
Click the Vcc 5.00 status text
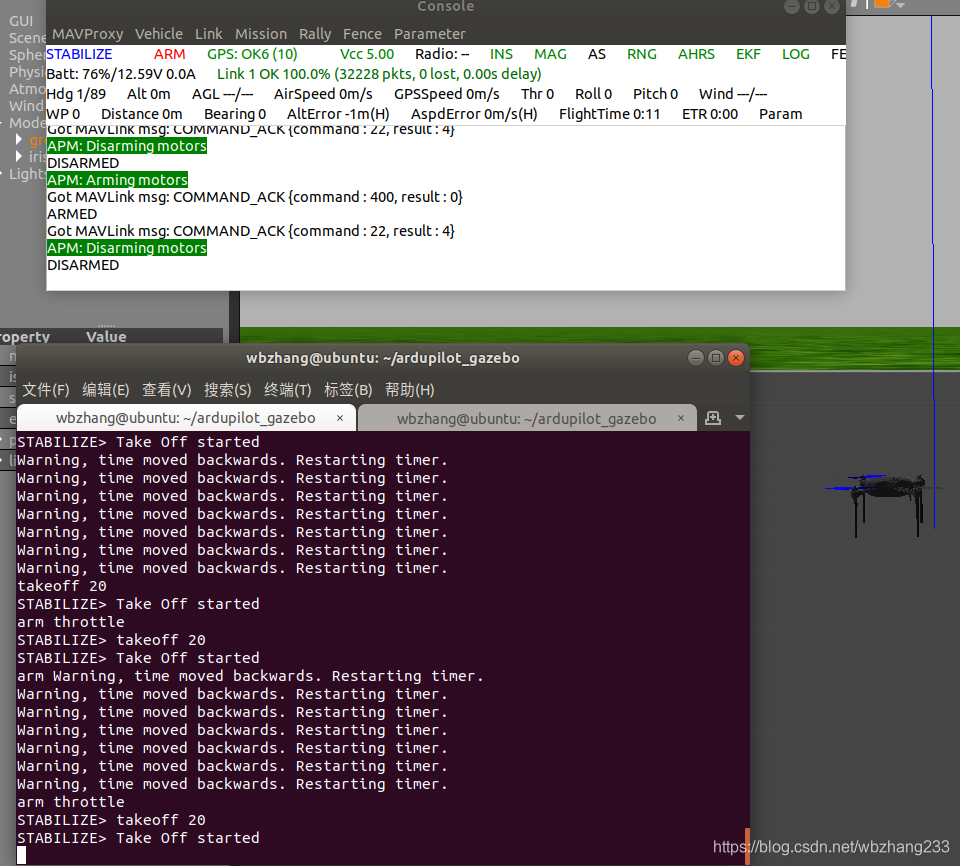(x=367, y=54)
